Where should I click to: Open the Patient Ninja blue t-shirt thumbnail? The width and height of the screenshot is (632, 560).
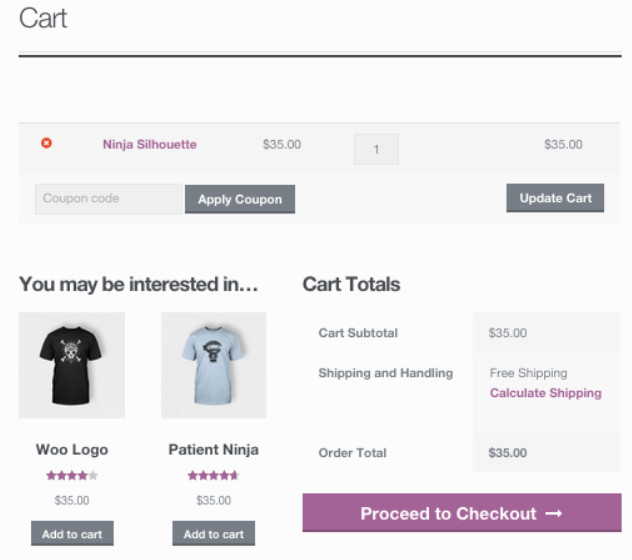(214, 365)
